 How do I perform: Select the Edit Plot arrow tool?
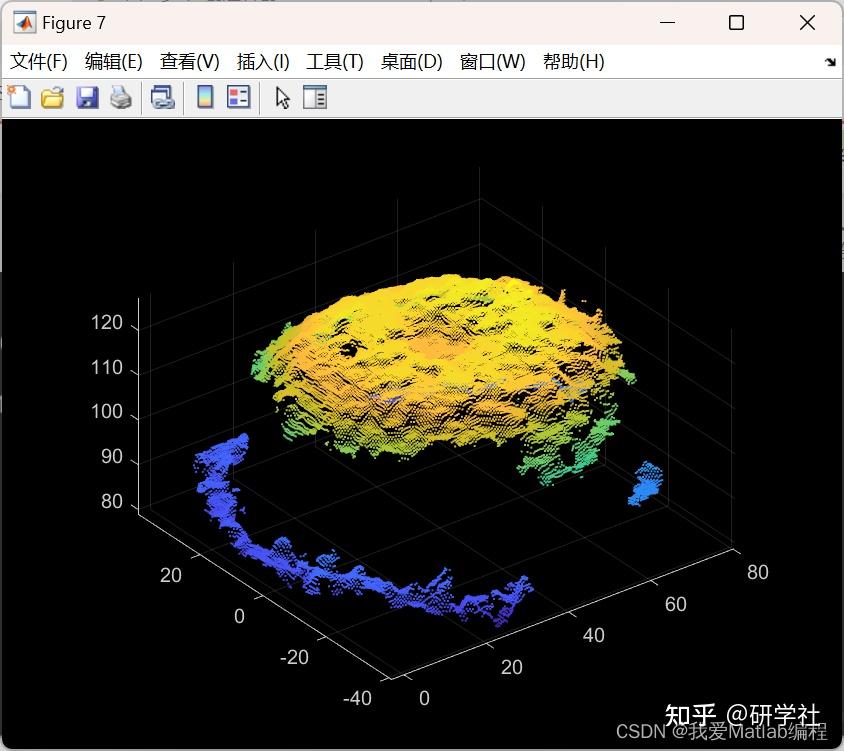[x=281, y=97]
